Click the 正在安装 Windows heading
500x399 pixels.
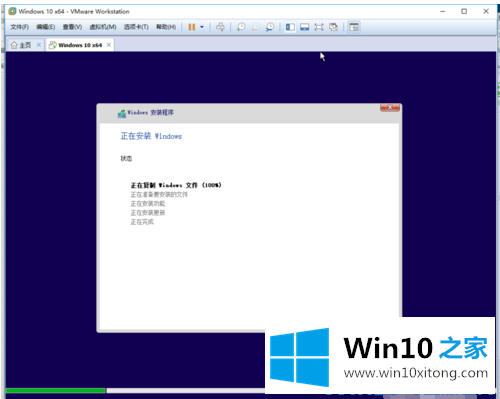pos(151,136)
